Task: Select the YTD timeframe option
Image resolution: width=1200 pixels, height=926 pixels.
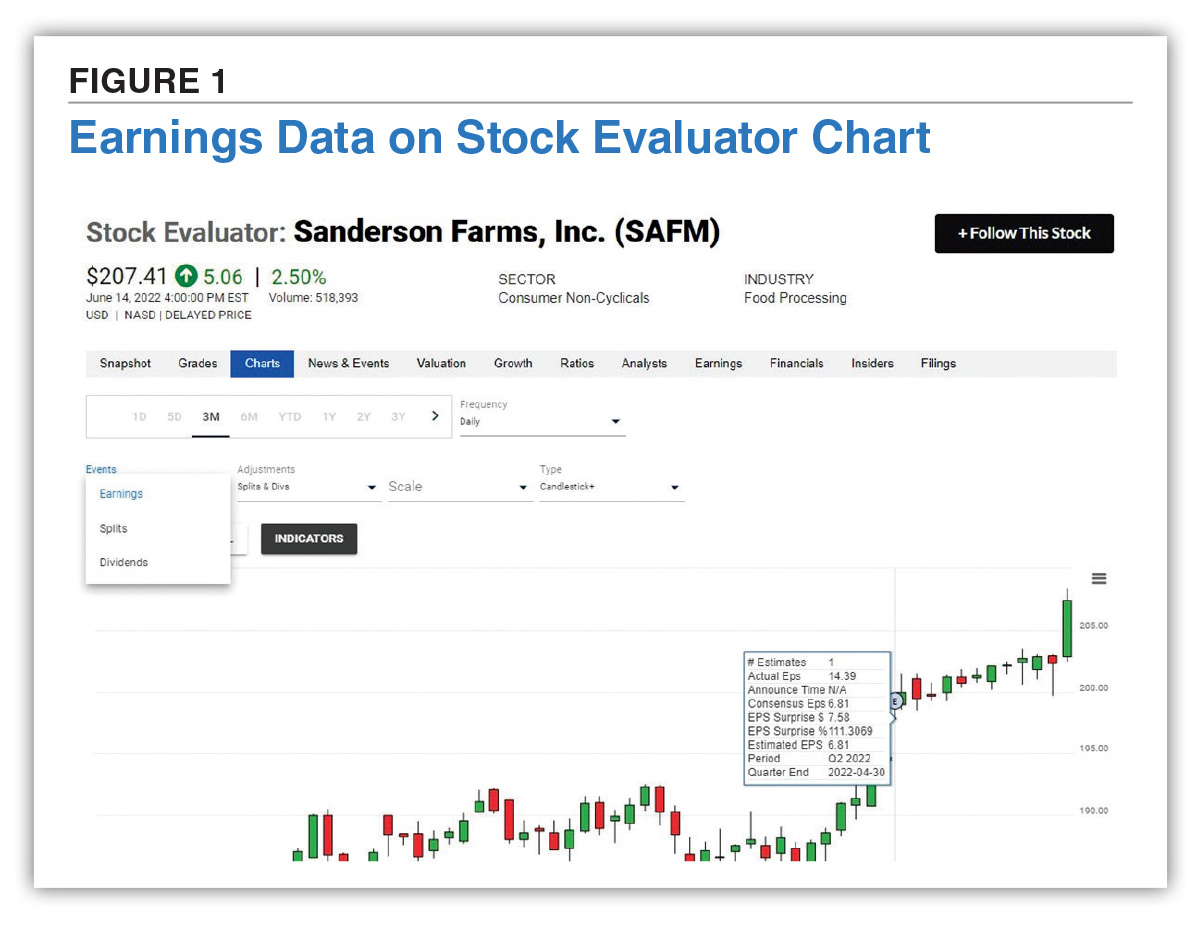Action: 289,416
